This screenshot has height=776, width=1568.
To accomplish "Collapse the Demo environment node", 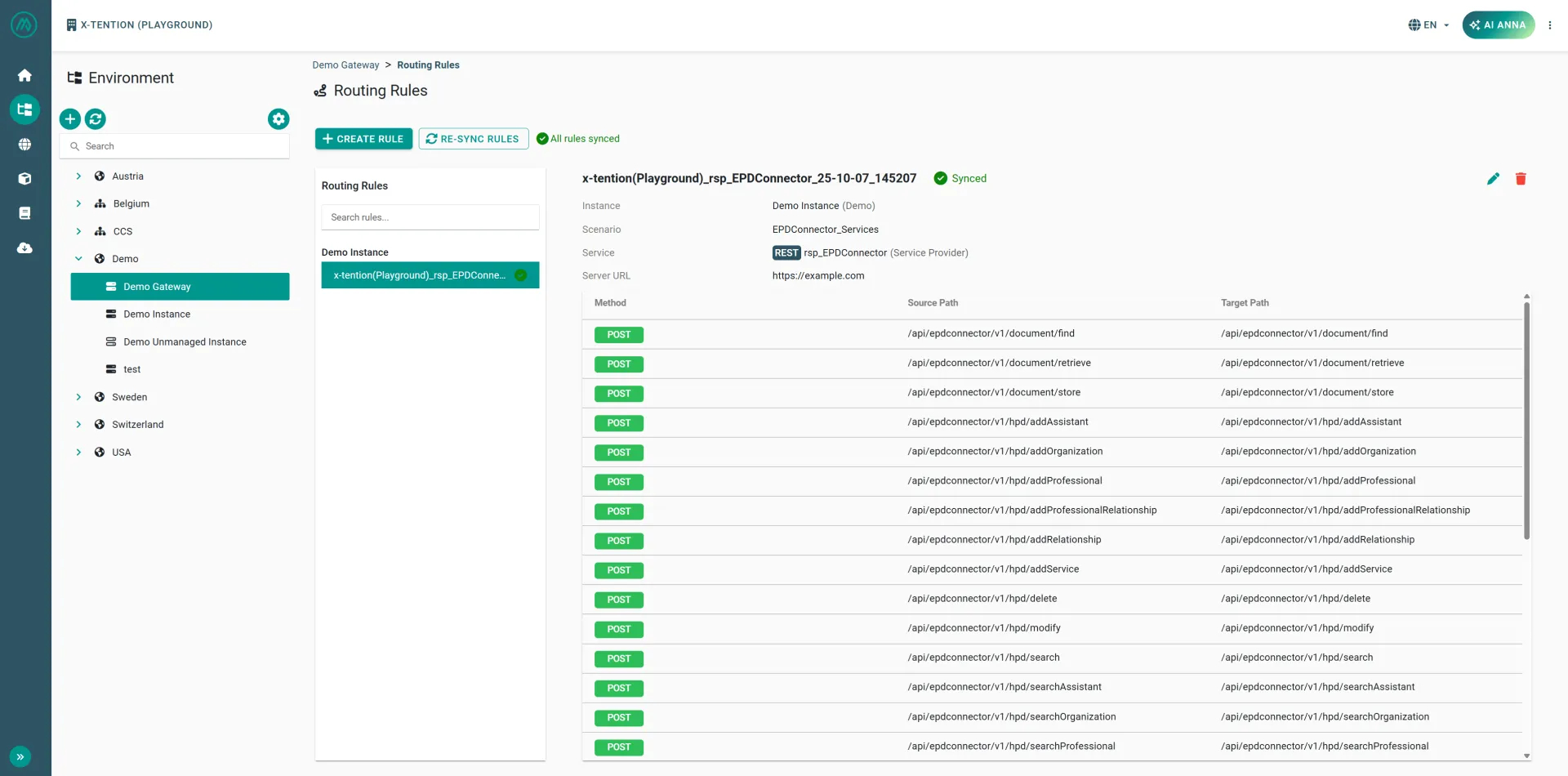I will [78, 258].
